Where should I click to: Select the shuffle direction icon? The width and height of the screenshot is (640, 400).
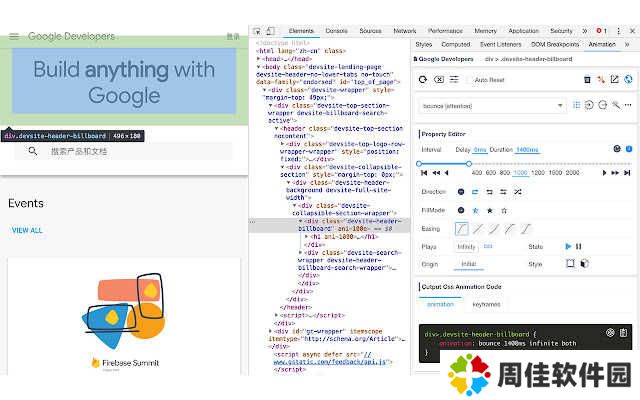517,191
